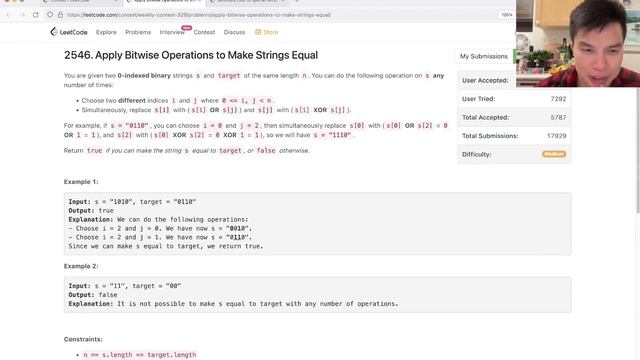The height and width of the screenshot is (360, 640).
Task: Click the 'For example, if s = "0110"' sentence
Action: (256, 130)
